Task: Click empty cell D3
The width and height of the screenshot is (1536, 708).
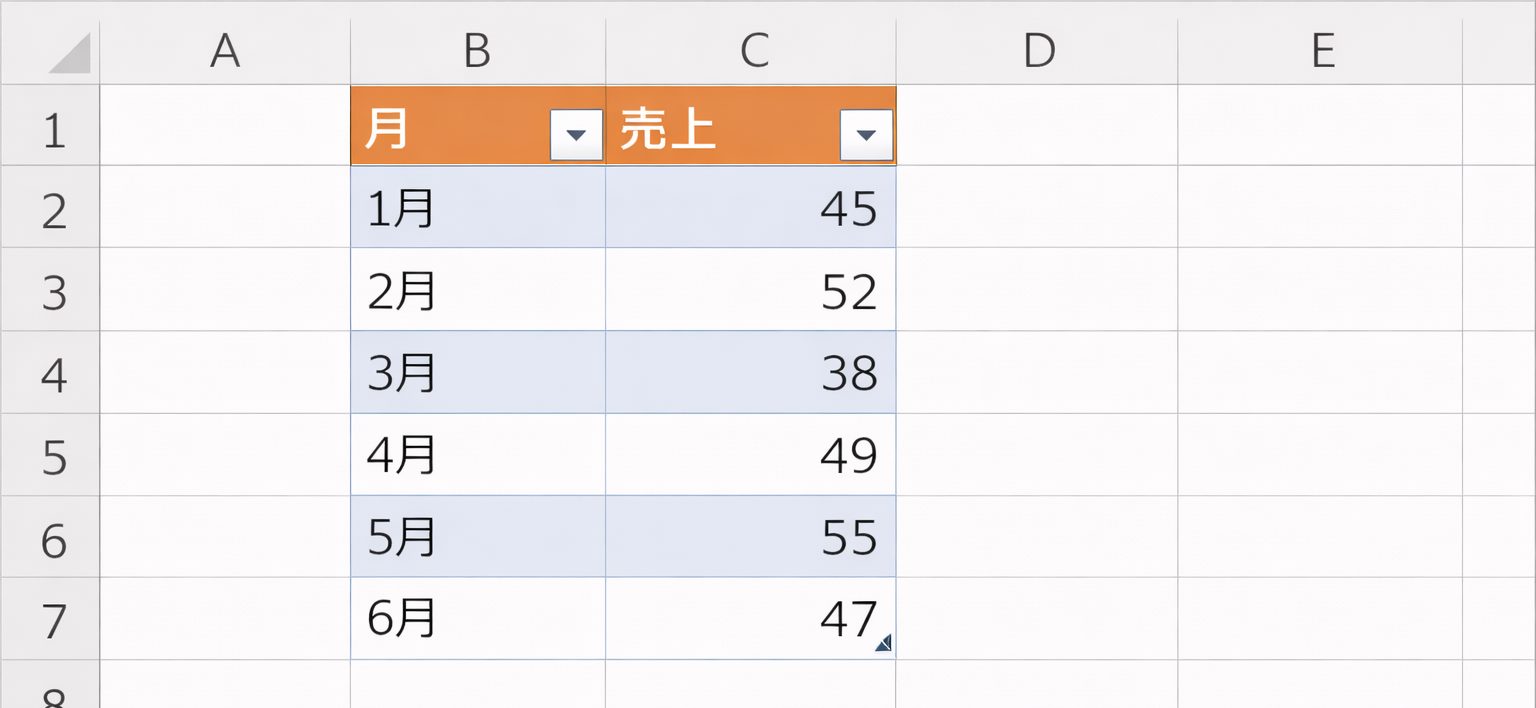Action: (1037, 291)
